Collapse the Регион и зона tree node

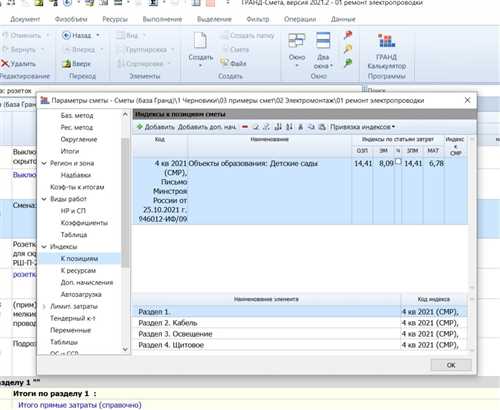click(44, 163)
